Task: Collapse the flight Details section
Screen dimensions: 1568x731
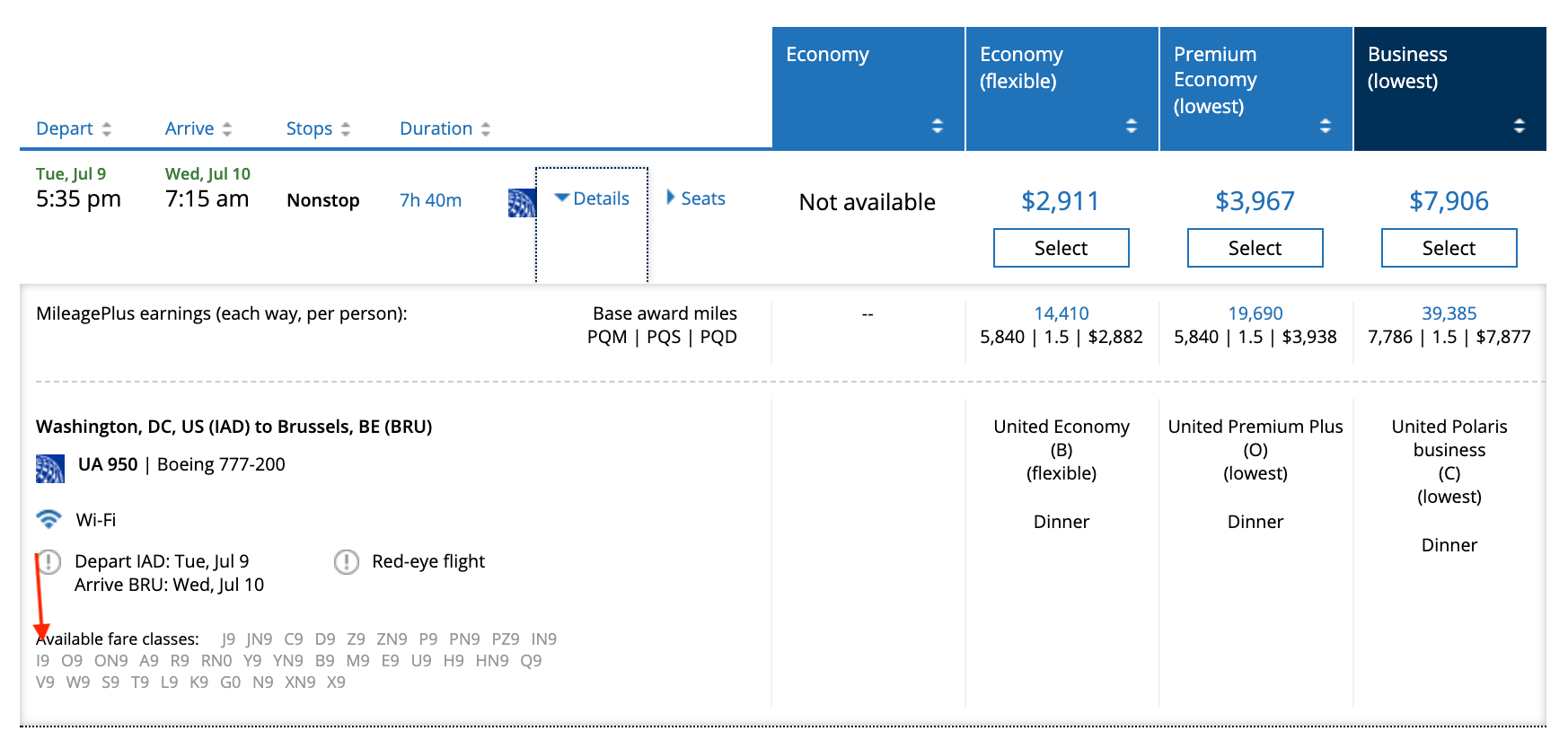Action: point(592,198)
